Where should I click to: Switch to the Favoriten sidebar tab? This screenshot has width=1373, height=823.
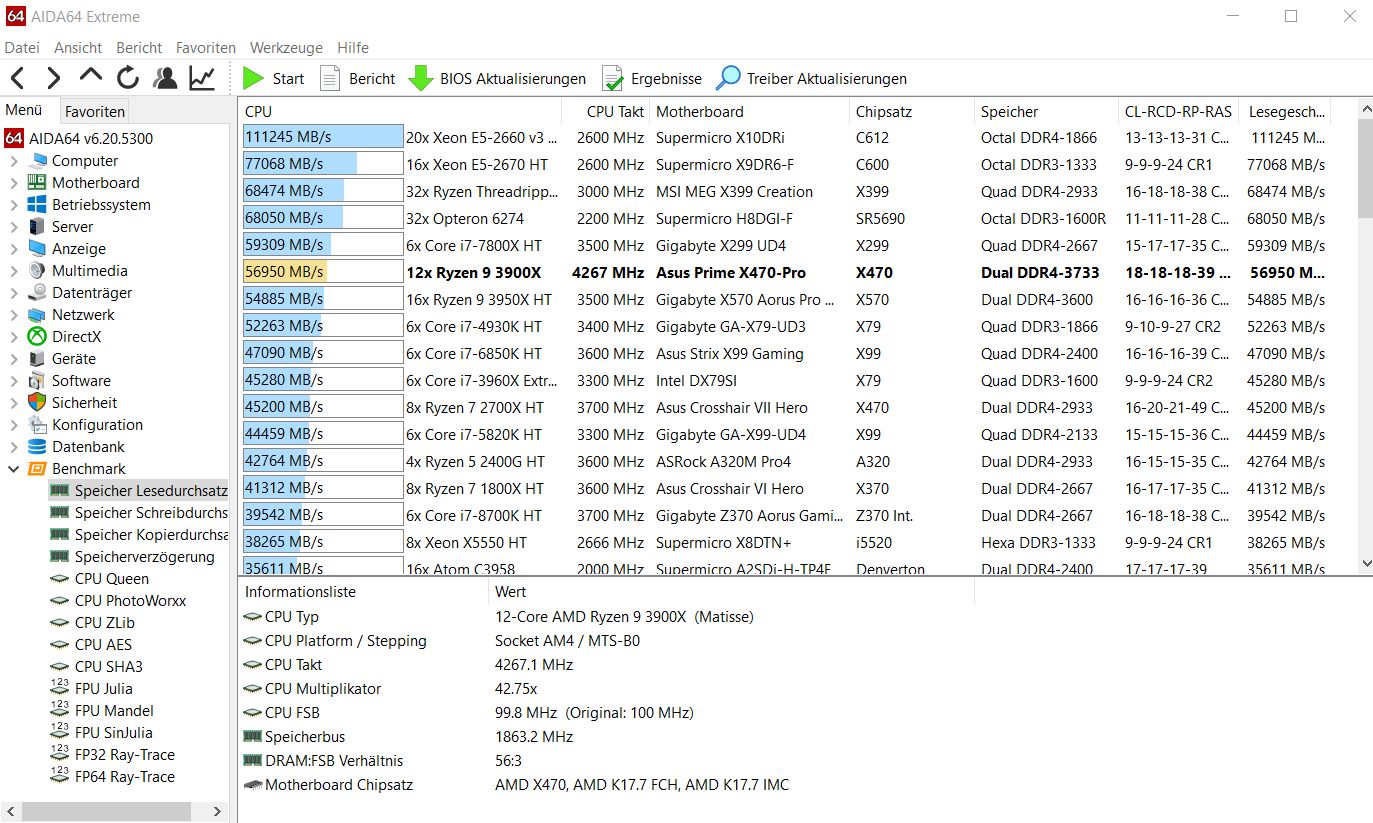click(x=95, y=112)
